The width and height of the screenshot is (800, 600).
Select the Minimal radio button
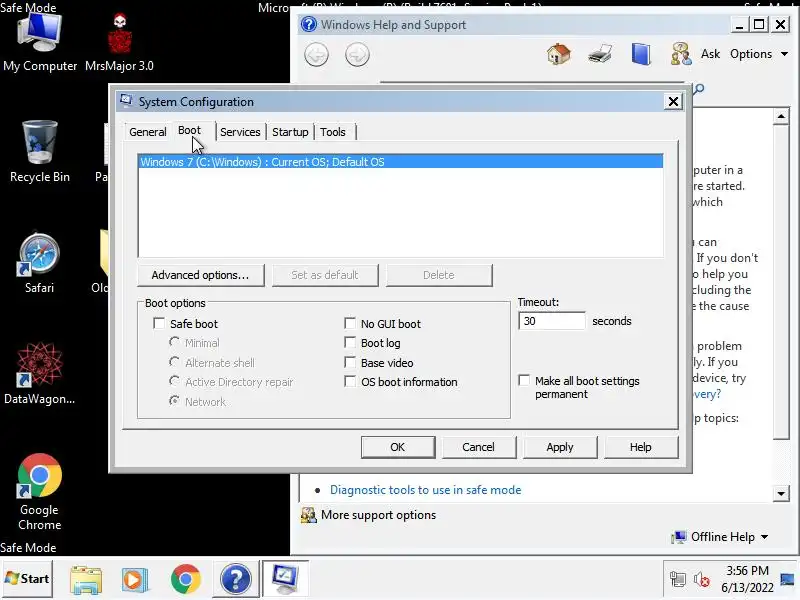(x=174, y=342)
